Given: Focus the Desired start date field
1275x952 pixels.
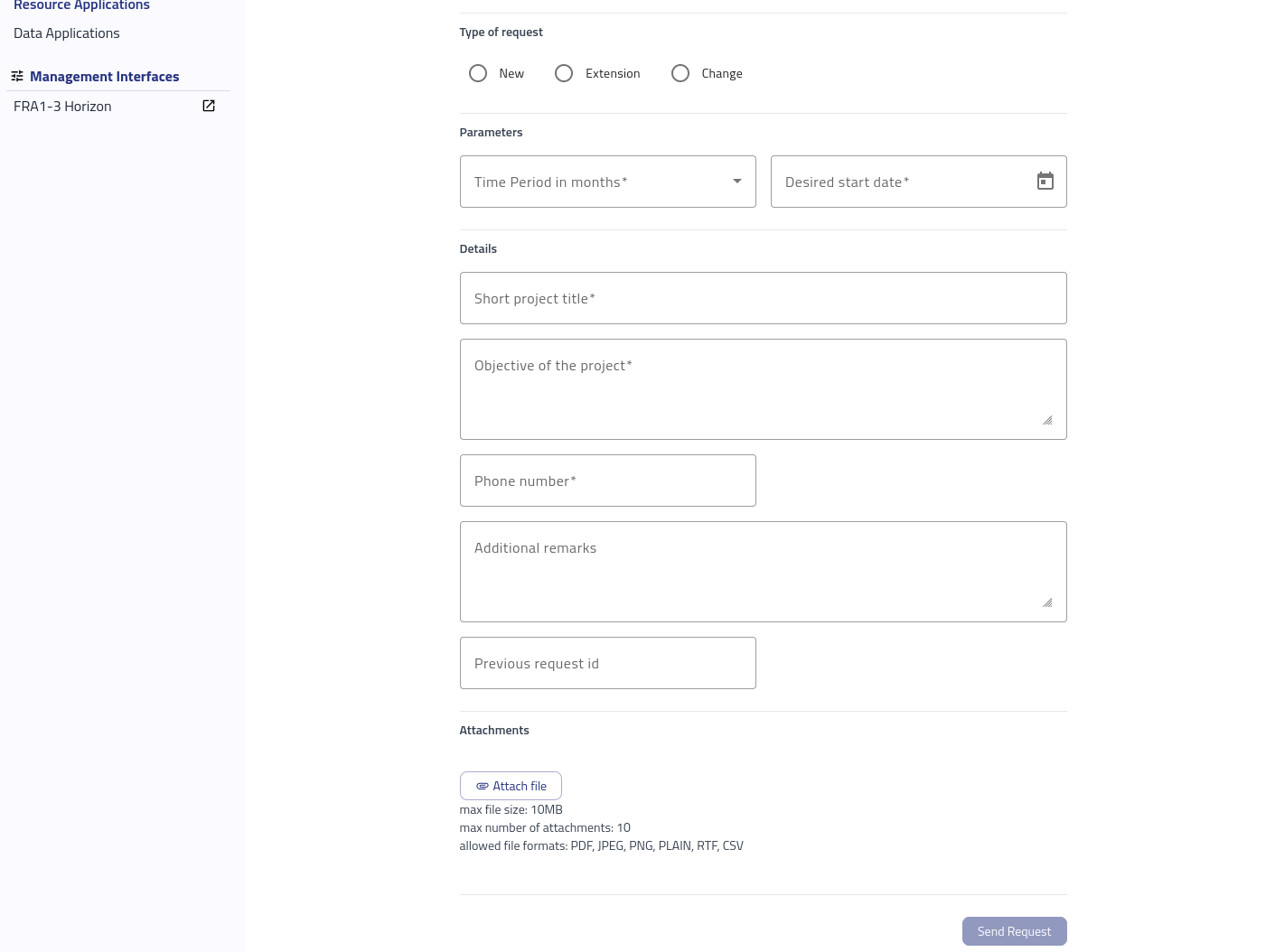Looking at the screenshot, I should pos(918,182).
